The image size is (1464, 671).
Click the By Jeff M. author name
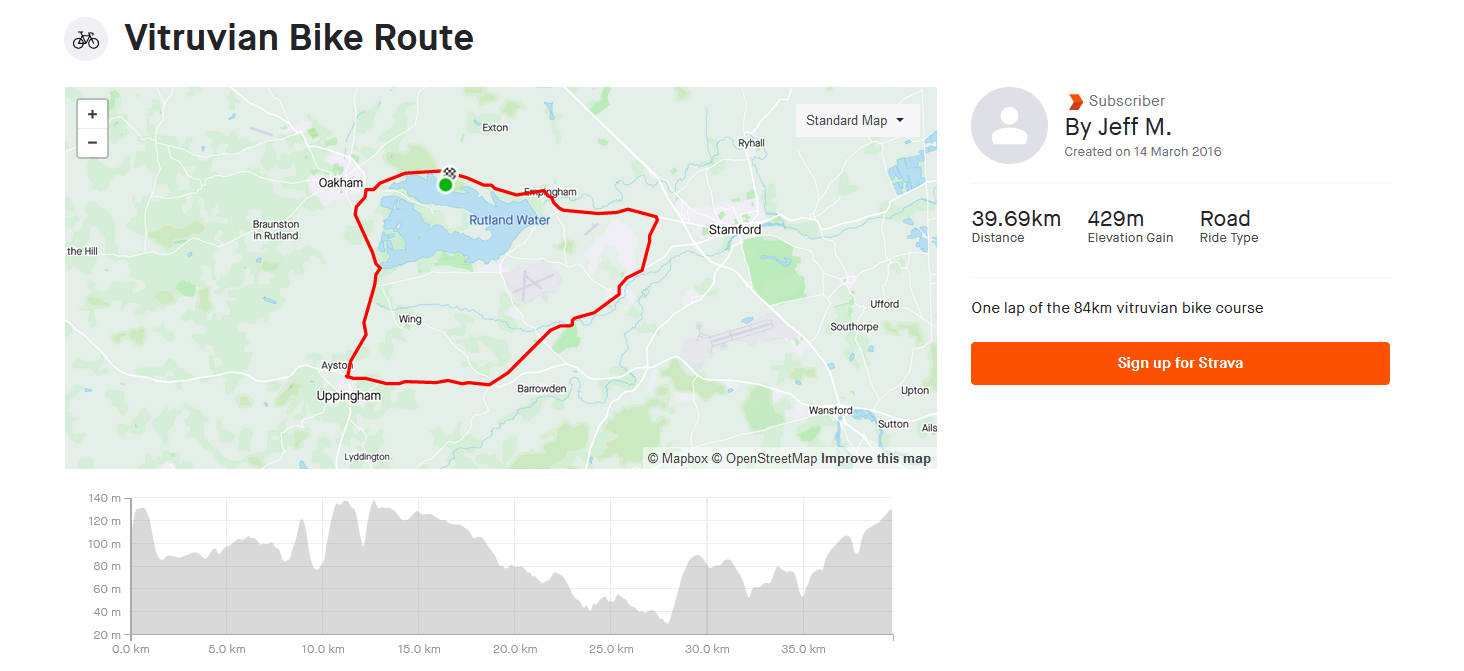point(1118,127)
